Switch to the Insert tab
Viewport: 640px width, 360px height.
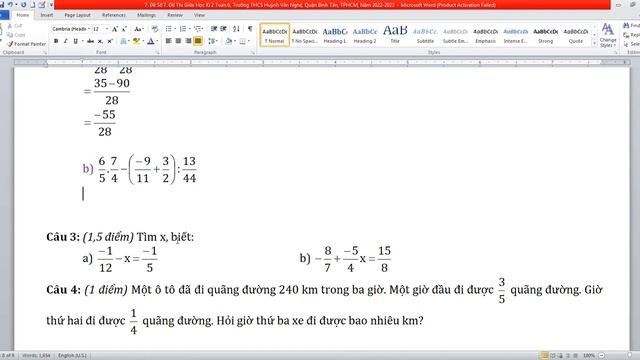click(47, 15)
